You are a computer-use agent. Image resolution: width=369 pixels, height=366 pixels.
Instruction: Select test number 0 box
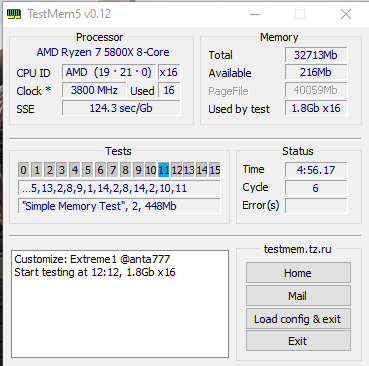[23, 170]
